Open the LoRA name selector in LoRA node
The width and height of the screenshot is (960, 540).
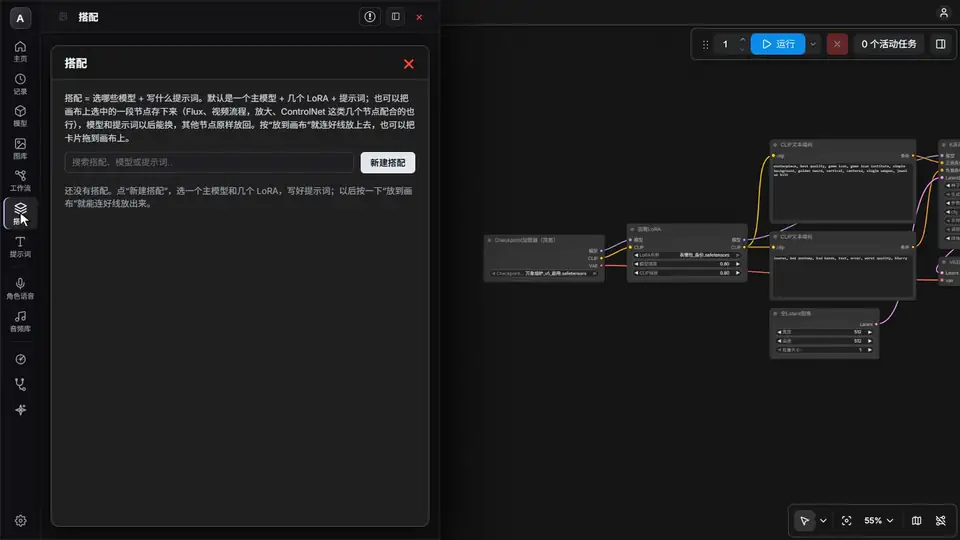pos(686,255)
